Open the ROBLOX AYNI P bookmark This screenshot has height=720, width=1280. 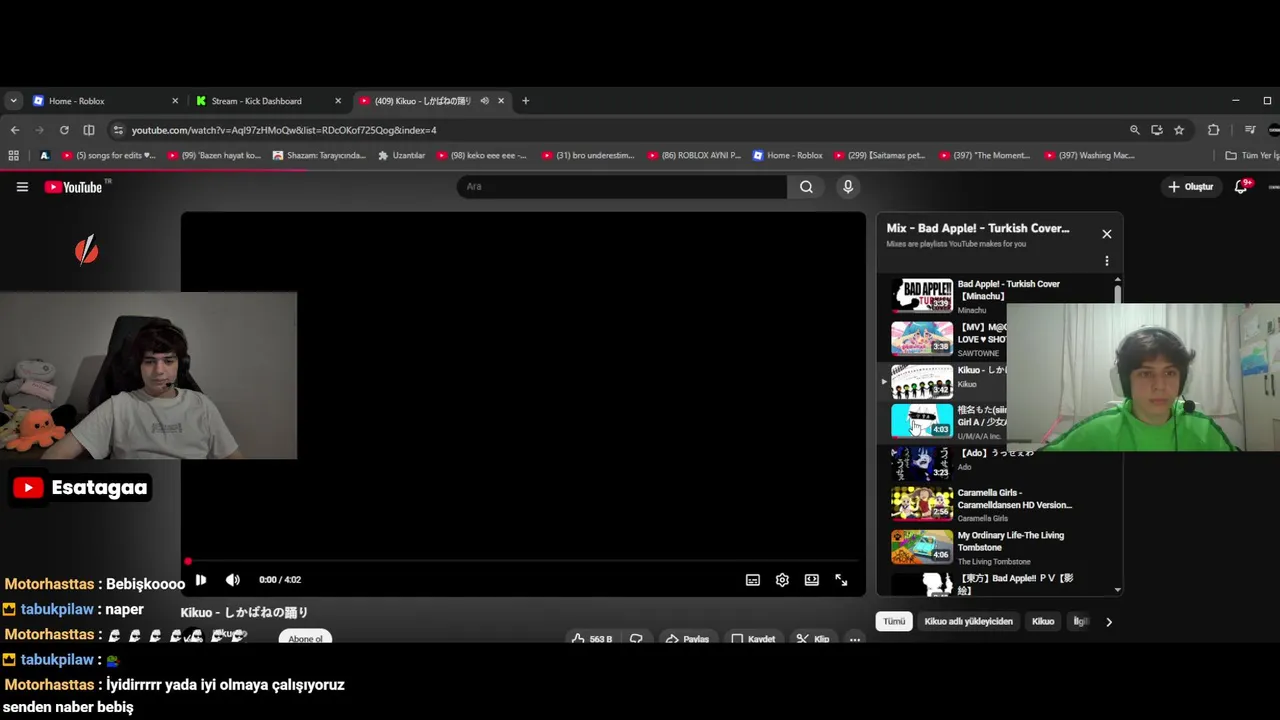pyautogui.click(x=694, y=155)
